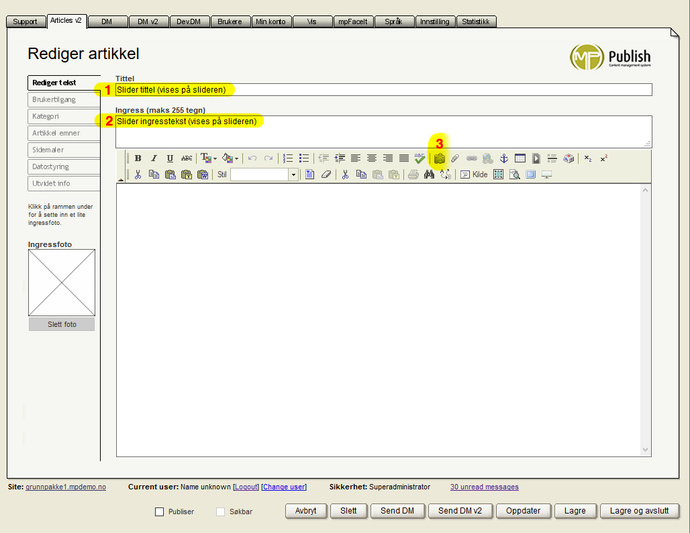Enable the Publiser checkbox
690x533 pixels.
click(160, 512)
